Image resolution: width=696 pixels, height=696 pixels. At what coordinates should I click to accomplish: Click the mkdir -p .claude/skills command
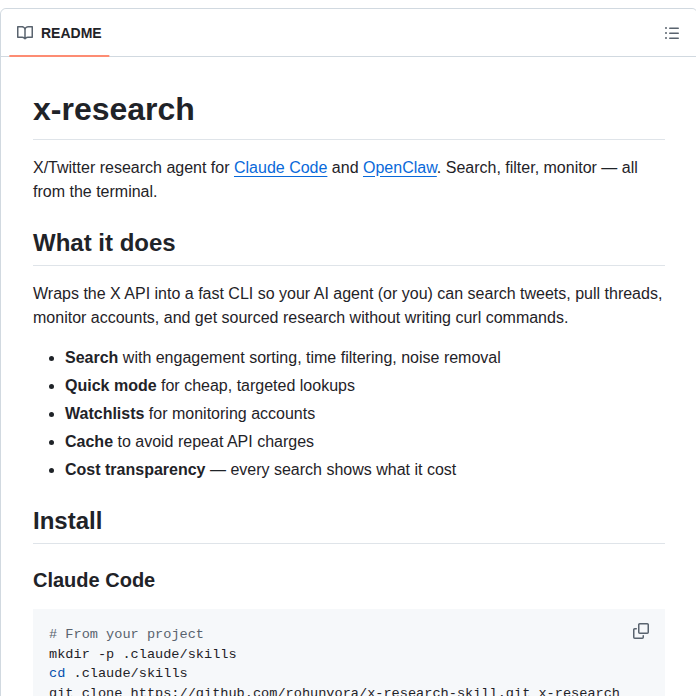pyautogui.click(x=142, y=654)
